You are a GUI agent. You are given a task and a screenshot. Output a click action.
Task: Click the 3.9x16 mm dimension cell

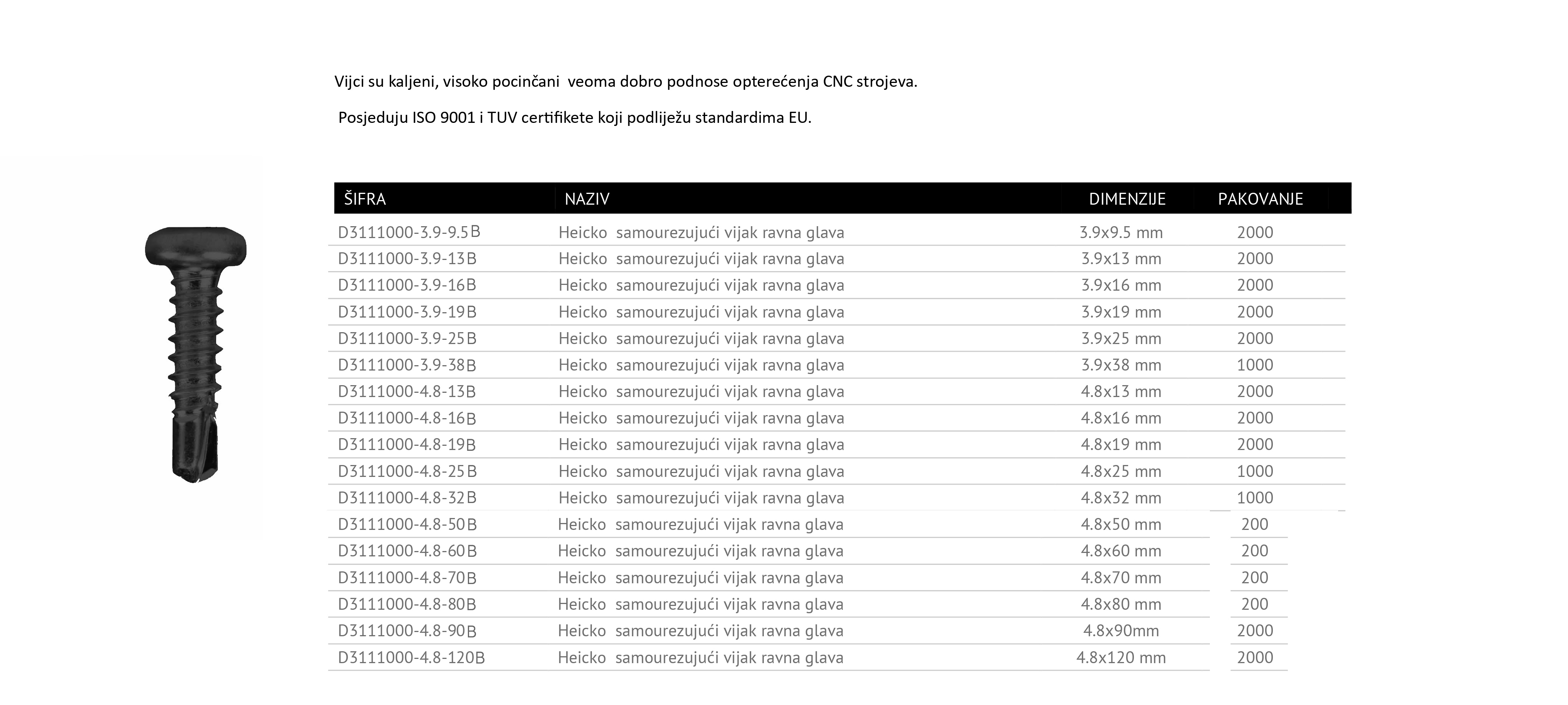pyautogui.click(x=1120, y=286)
